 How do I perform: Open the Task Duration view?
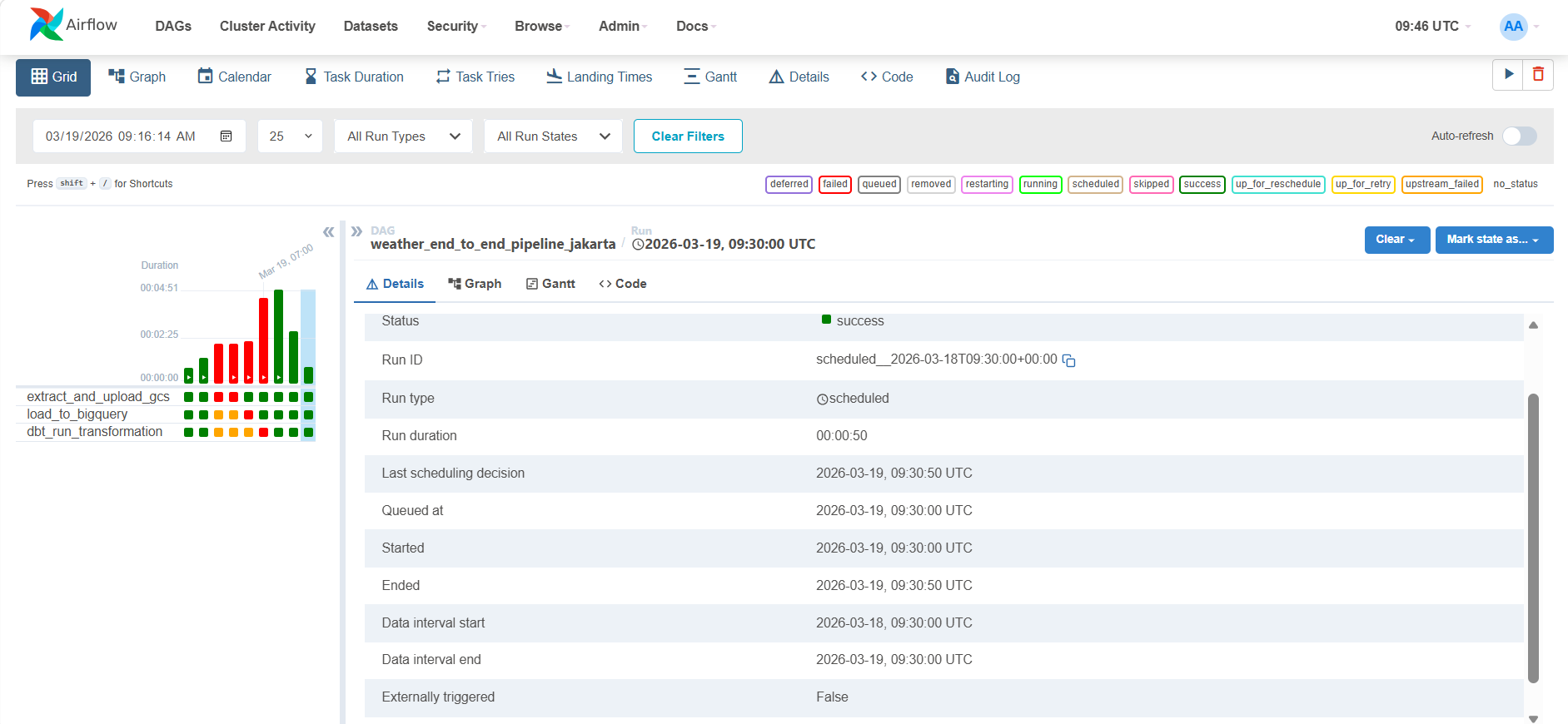[x=354, y=77]
